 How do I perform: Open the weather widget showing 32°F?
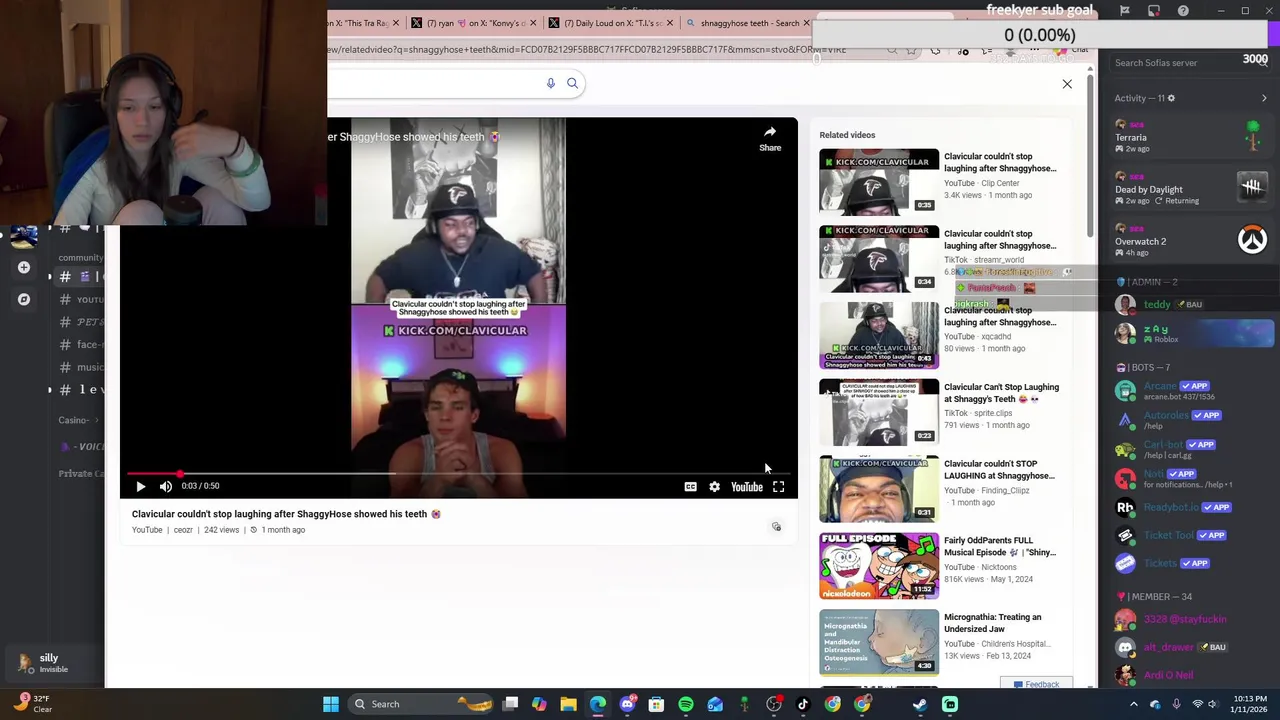33,704
